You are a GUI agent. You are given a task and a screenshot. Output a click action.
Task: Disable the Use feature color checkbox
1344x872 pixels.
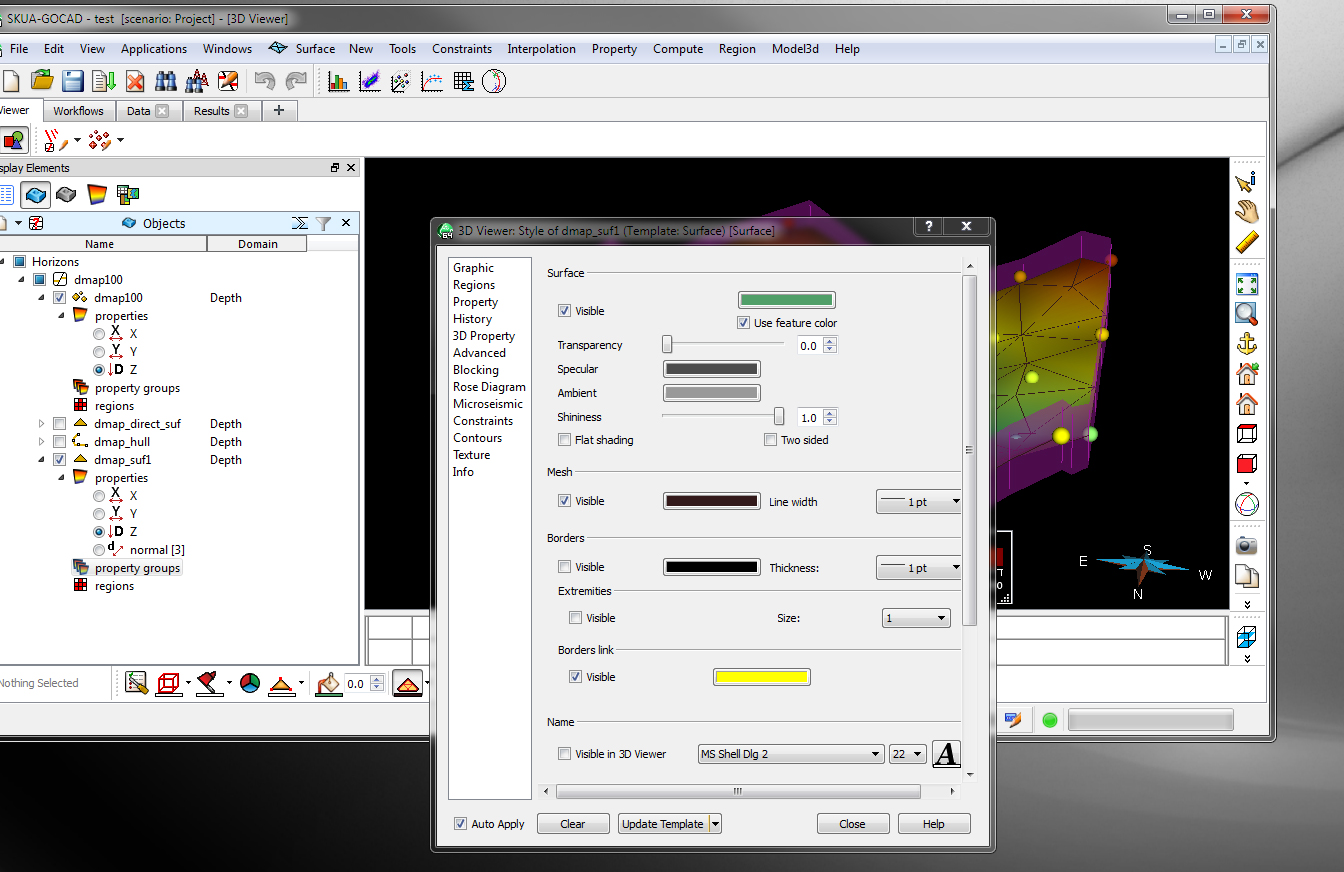[x=743, y=323]
